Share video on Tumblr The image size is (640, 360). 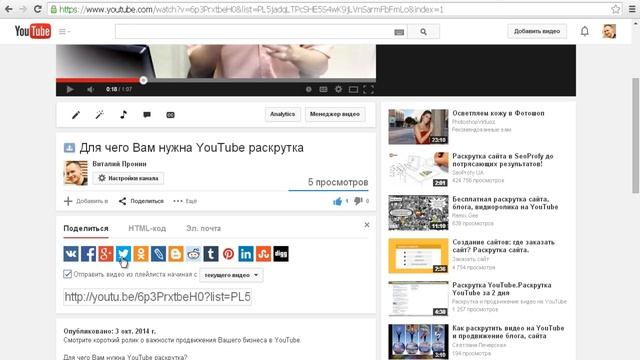click(x=211, y=253)
